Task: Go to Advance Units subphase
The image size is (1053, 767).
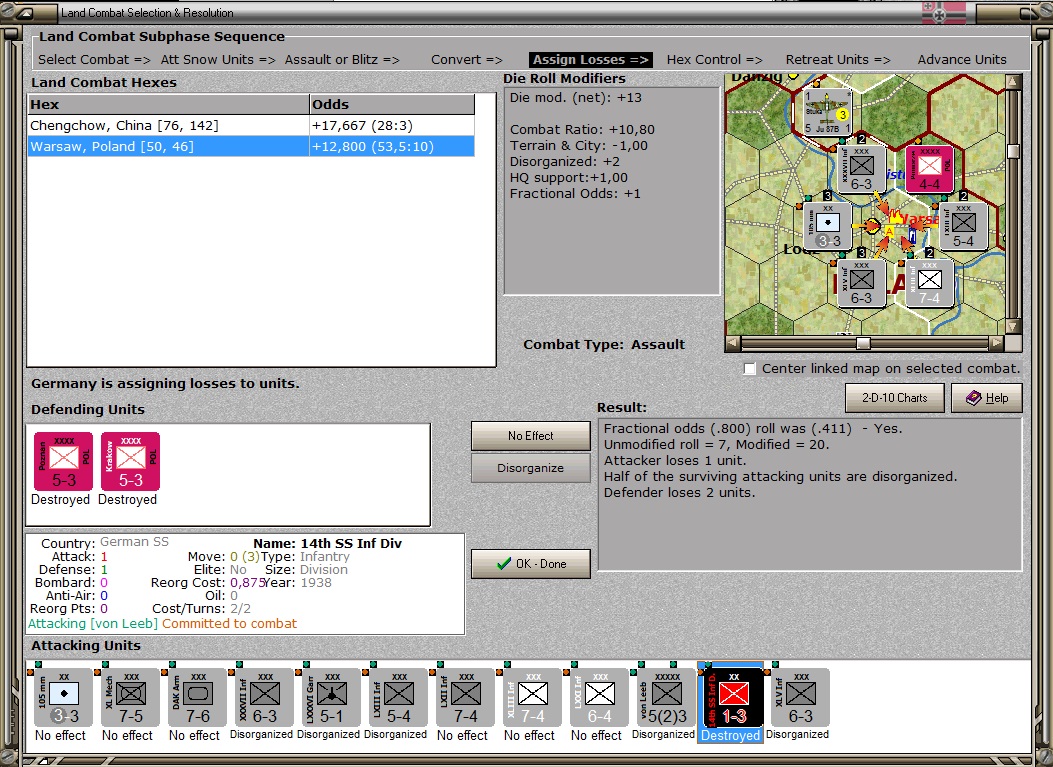Action: tap(962, 60)
